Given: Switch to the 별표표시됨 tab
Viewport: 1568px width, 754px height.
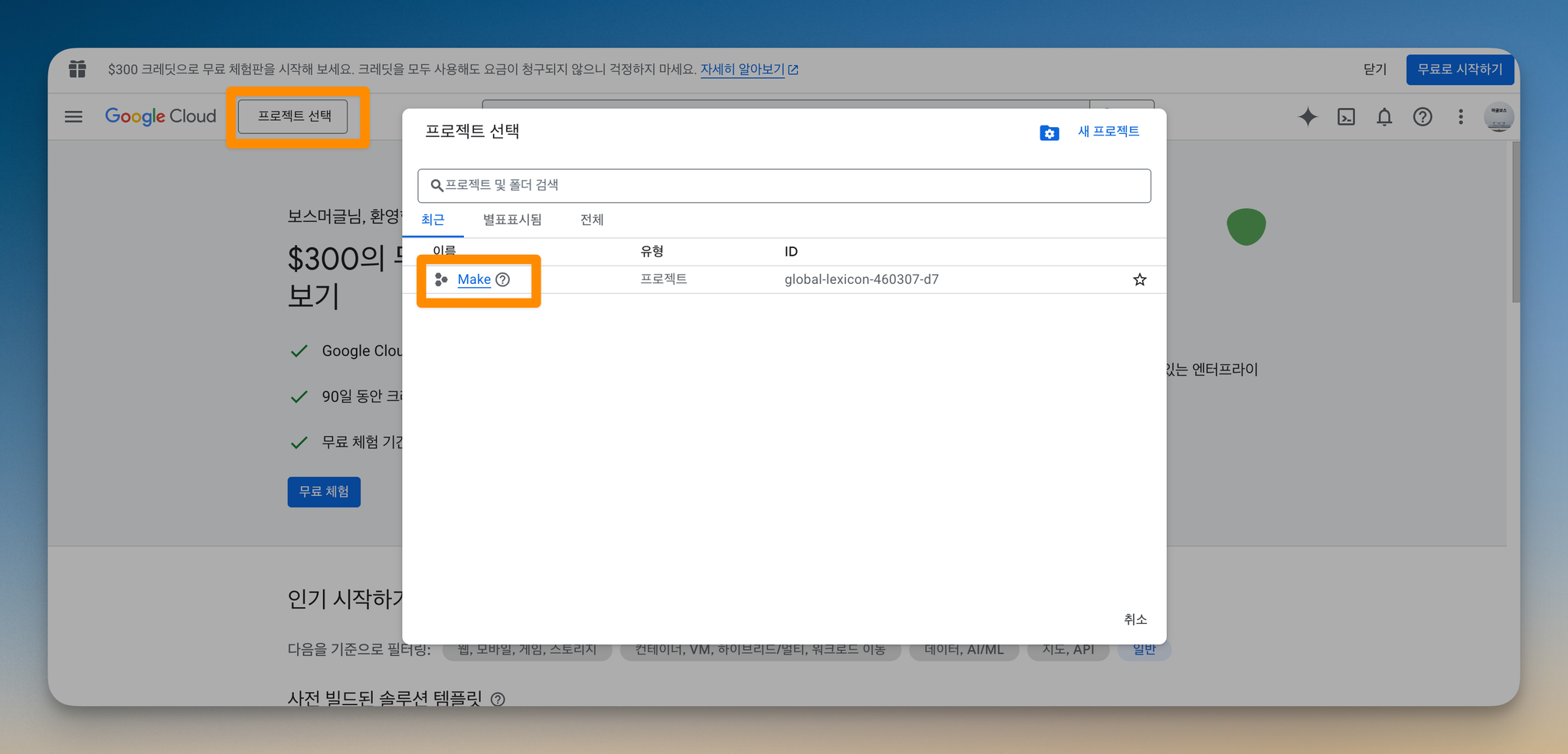Looking at the screenshot, I should [x=512, y=220].
